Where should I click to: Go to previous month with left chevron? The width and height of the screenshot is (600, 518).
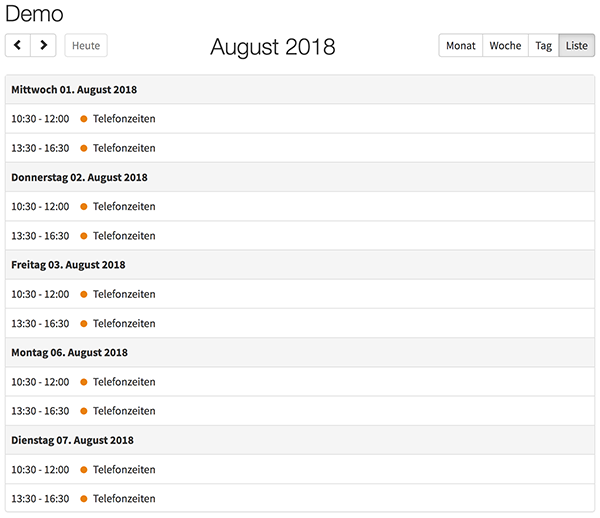[18, 45]
